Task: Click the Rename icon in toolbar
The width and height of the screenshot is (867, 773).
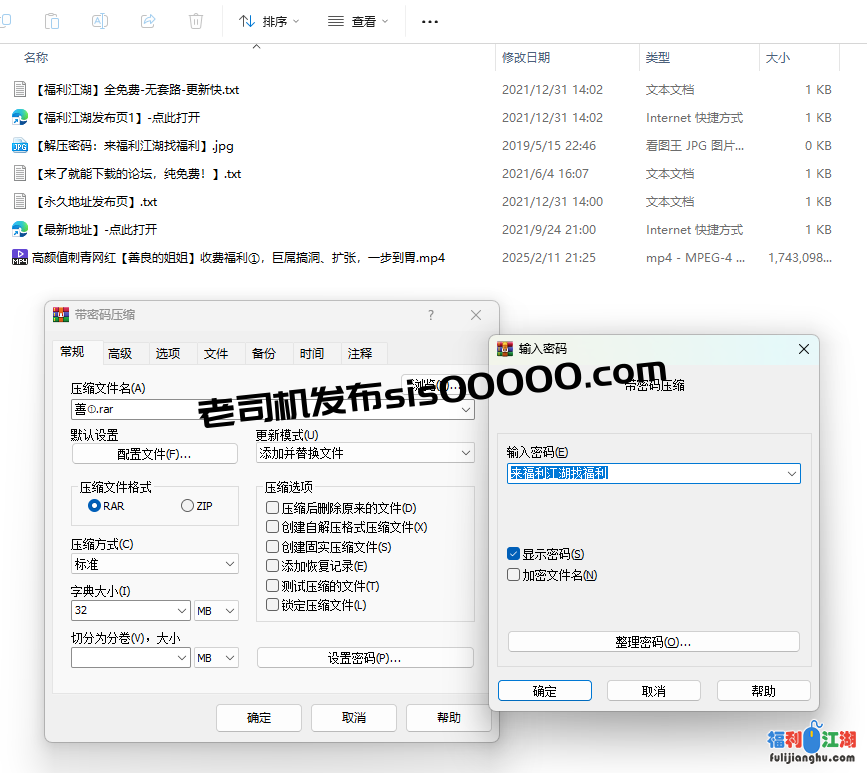Action: (100, 21)
